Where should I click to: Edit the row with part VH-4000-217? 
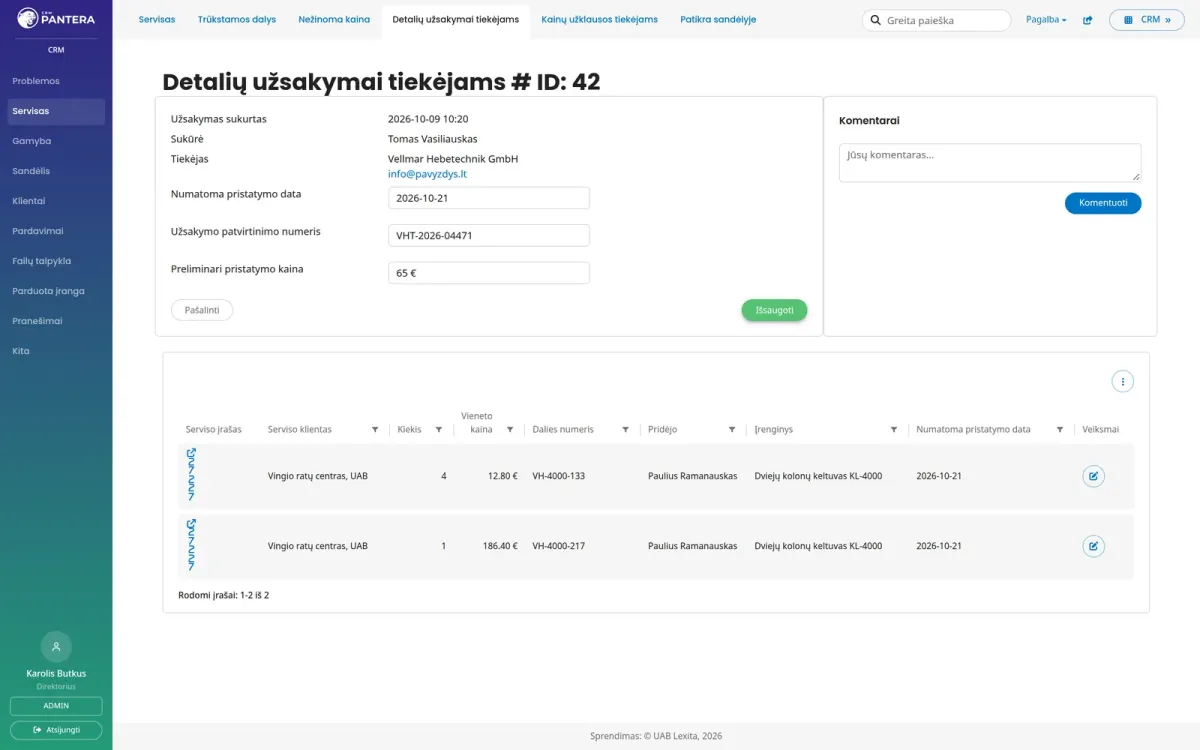pos(1093,546)
